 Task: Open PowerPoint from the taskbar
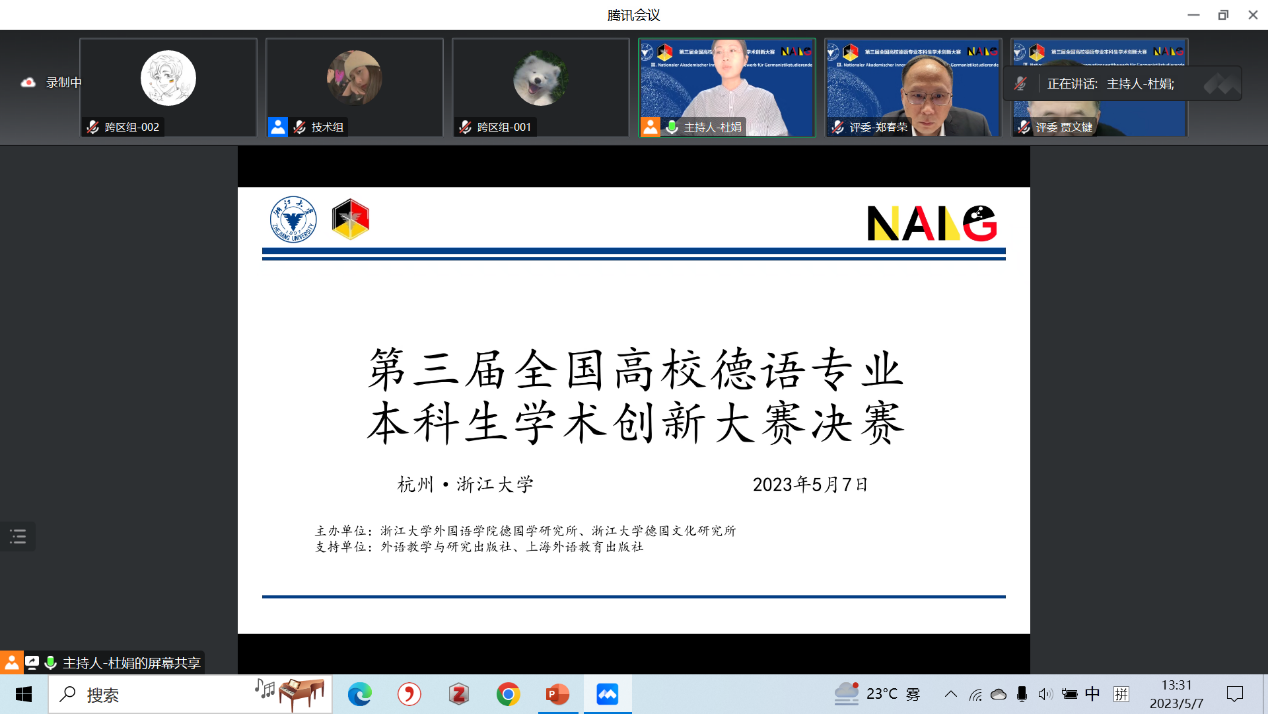point(557,694)
